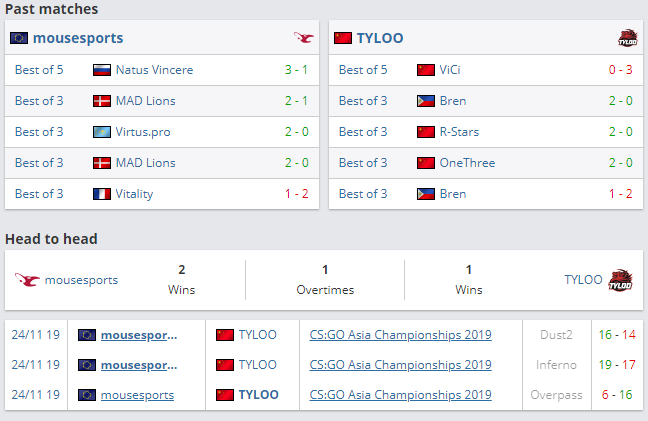Click the TYLOO logo in Past matches header

(x=628, y=38)
